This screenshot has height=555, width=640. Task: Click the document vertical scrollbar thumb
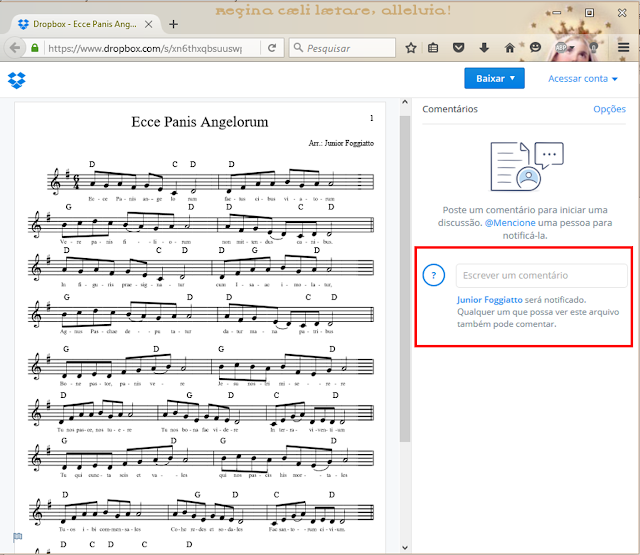(404, 279)
